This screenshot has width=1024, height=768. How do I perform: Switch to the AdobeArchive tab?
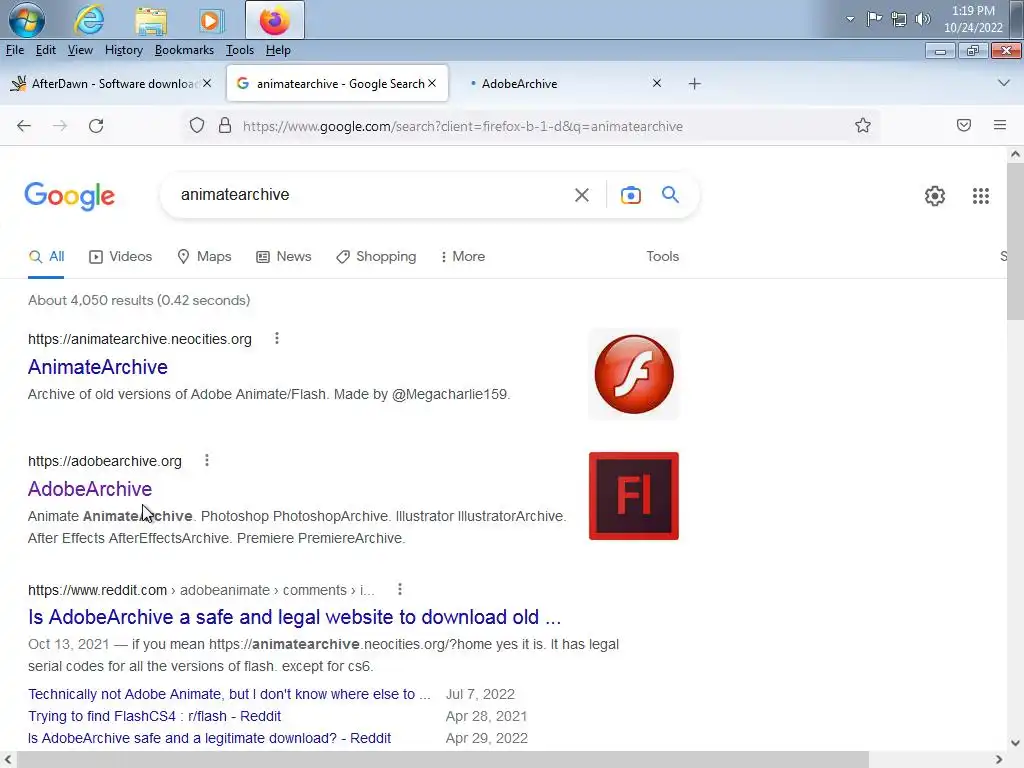point(562,84)
